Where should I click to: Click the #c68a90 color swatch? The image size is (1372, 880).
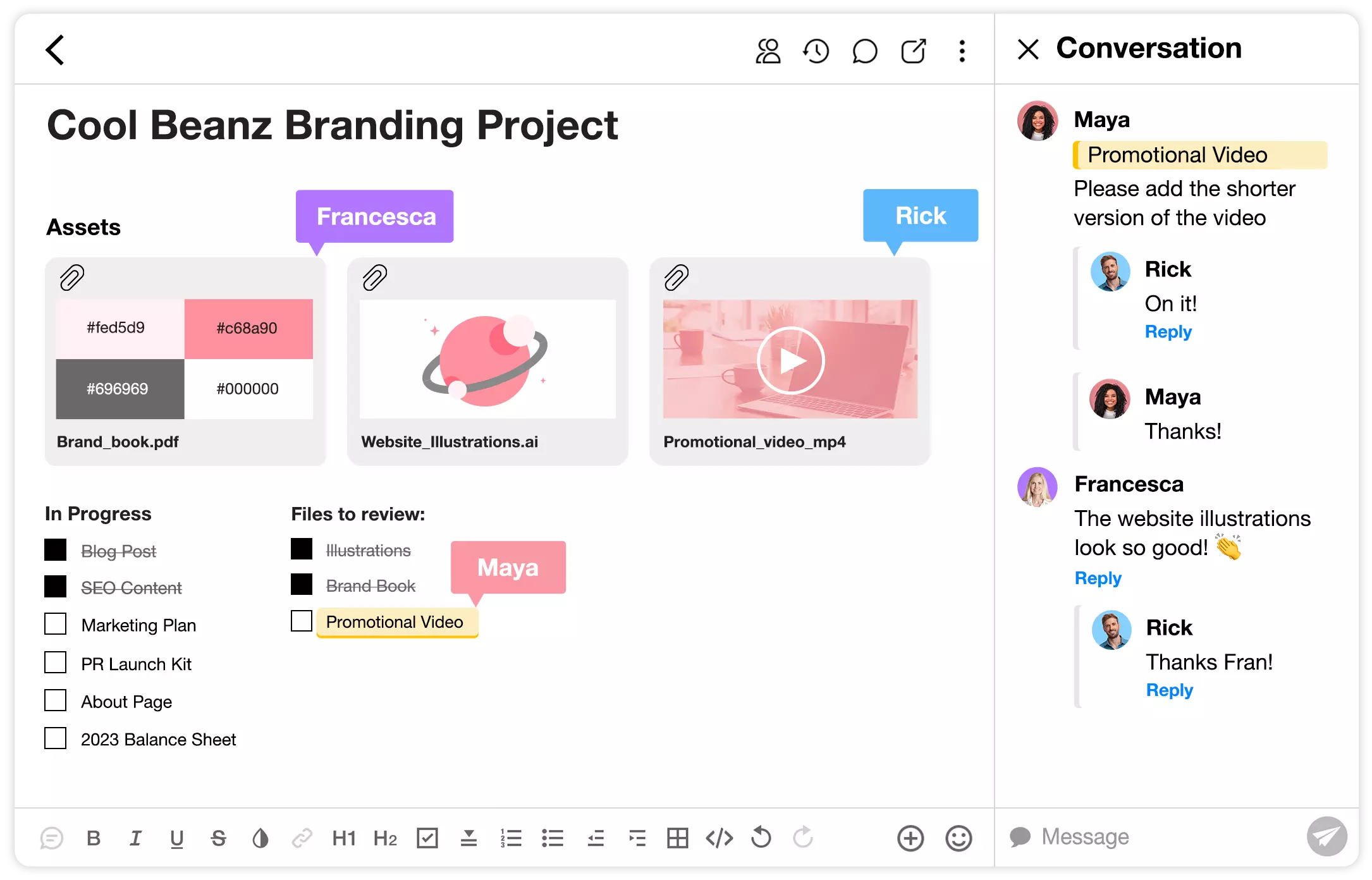click(248, 329)
